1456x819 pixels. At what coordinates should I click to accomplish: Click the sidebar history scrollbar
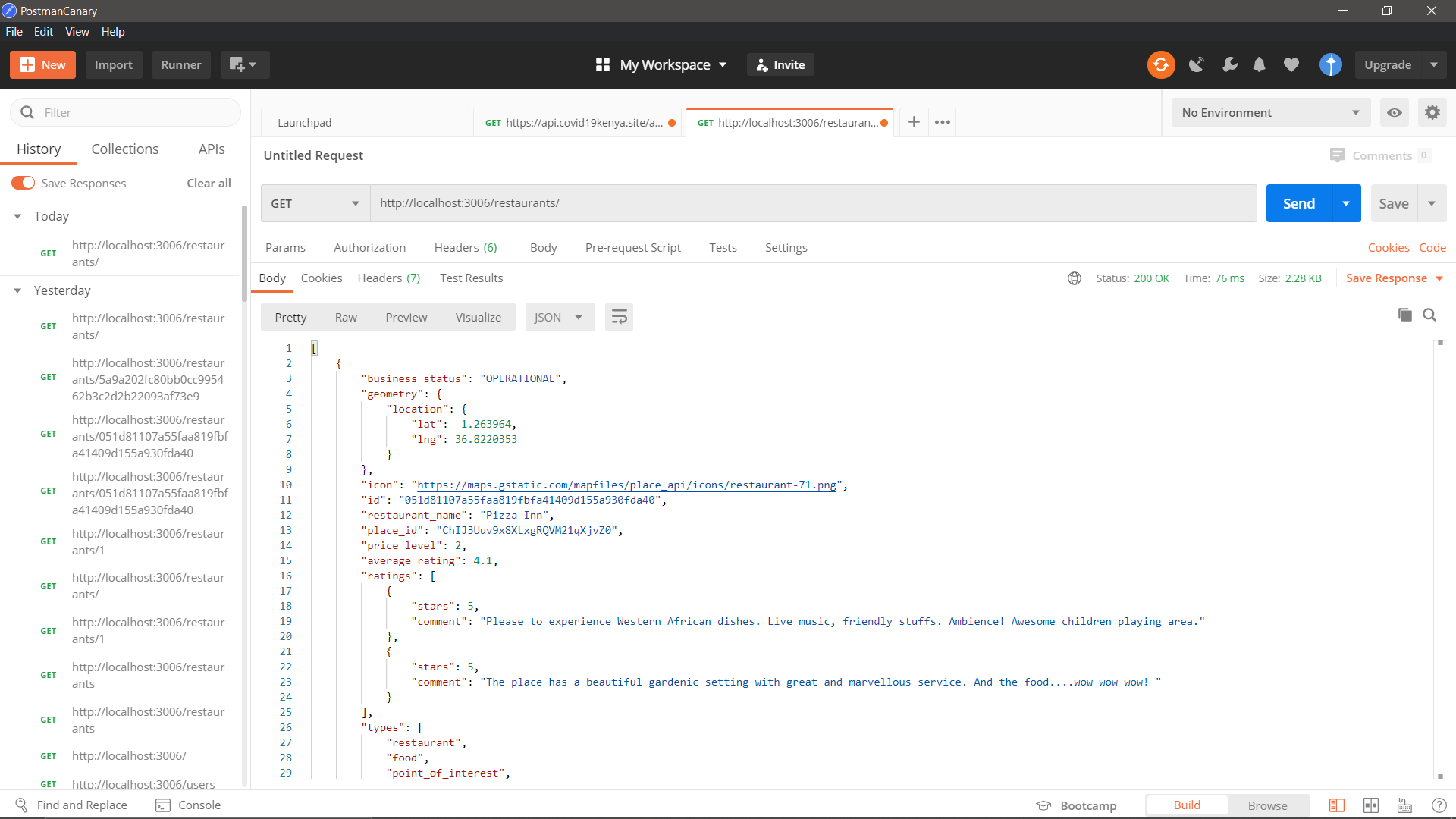[x=244, y=254]
